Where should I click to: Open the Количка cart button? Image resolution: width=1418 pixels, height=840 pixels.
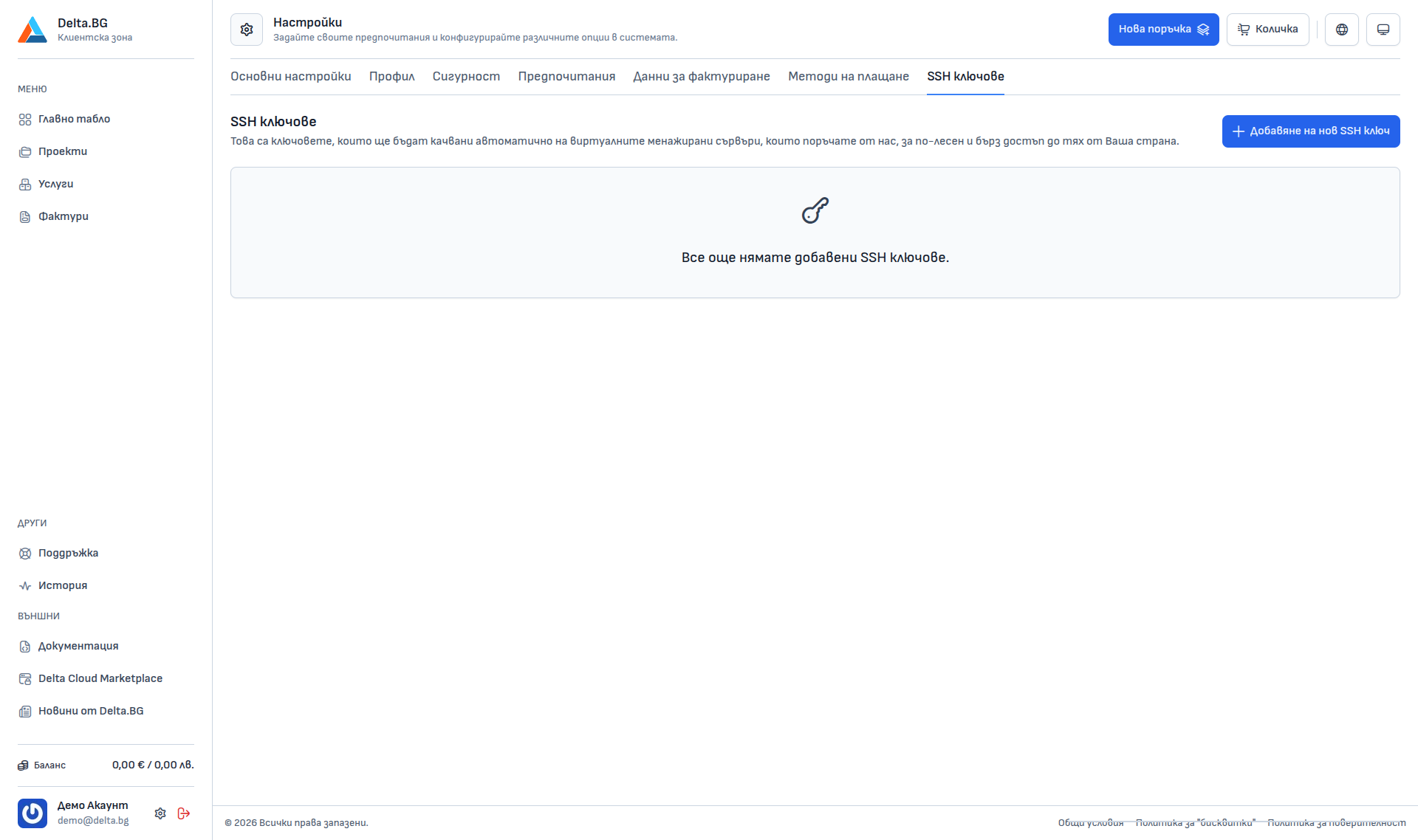[x=1267, y=30]
